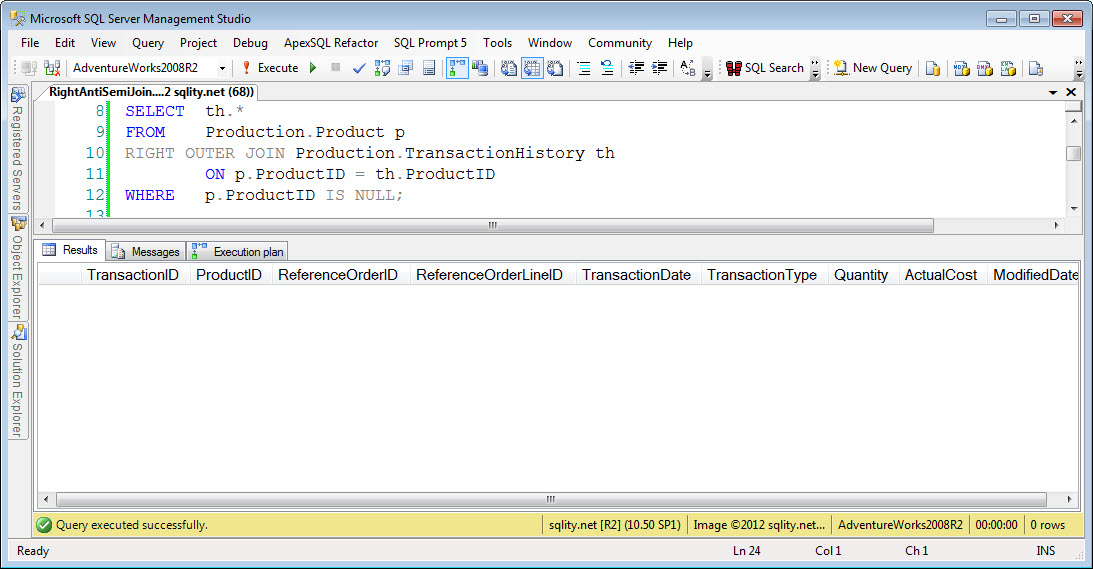
Task: Open the active files dropdown arrow
Action: pyautogui.click(x=1053, y=92)
